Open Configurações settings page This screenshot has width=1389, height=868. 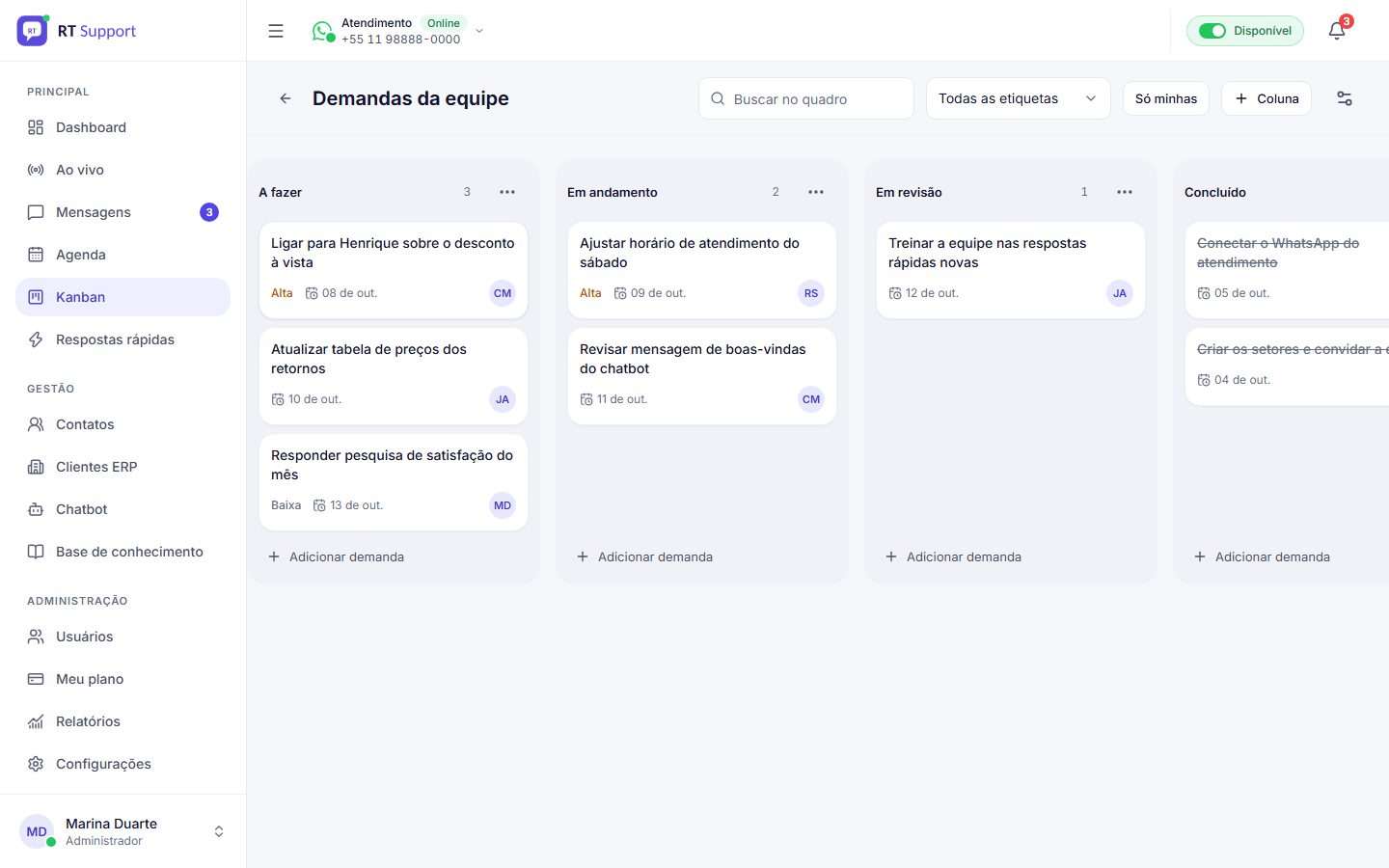(123, 764)
